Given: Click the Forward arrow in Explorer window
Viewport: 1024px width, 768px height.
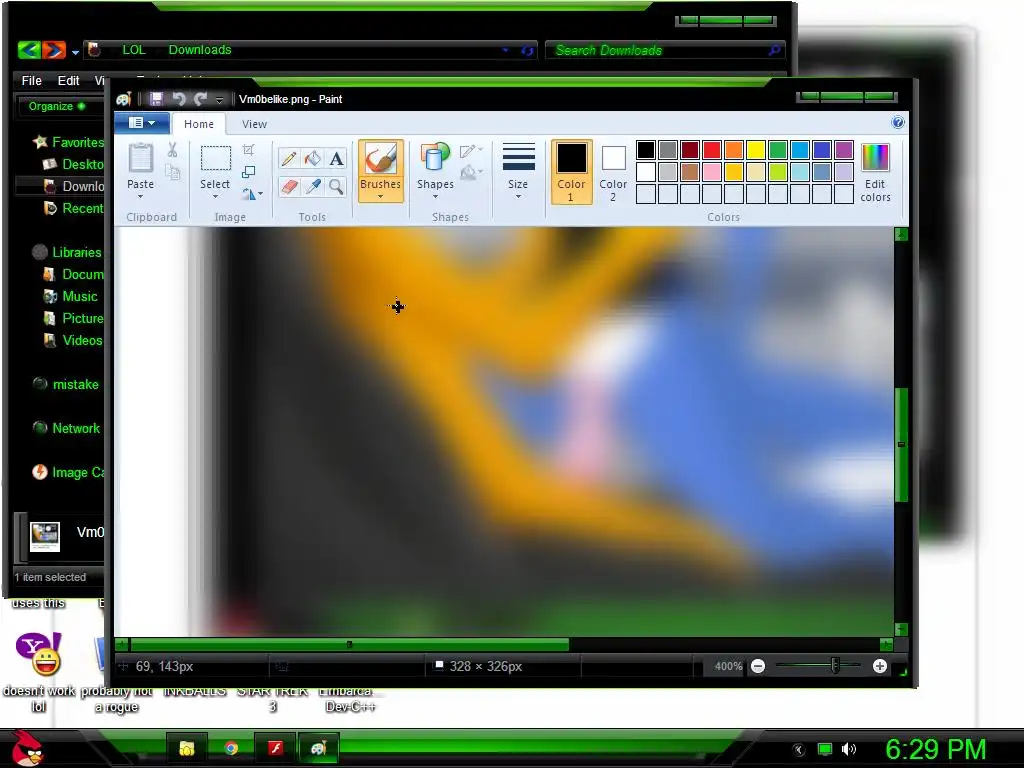Looking at the screenshot, I should coord(54,50).
